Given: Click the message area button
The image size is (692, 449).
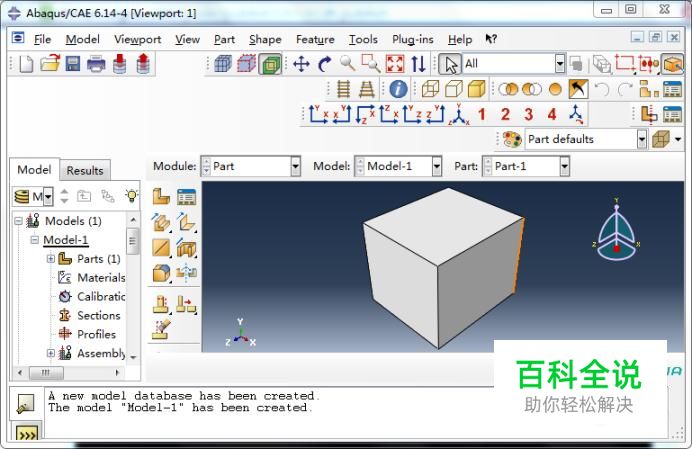Looking at the screenshot, I should coord(26,404).
